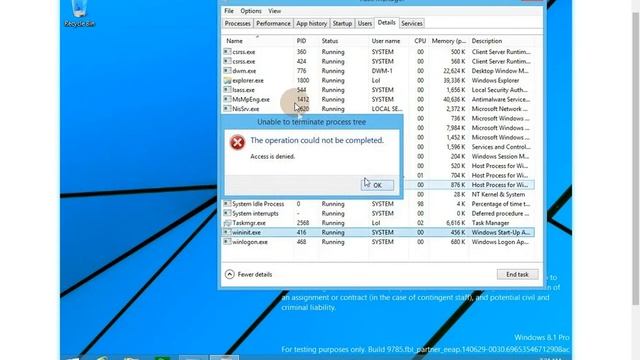Select csrss.exe row with PID 360
Viewport: 640px width, 360px height.
(x=378, y=52)
